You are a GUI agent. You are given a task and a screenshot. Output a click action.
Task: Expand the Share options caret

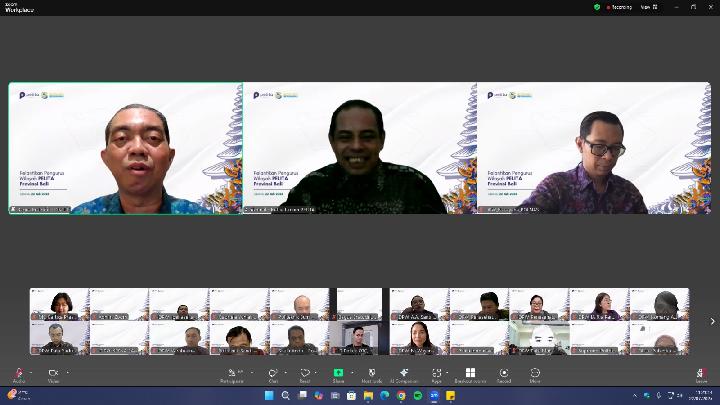[x=352, y=372]
